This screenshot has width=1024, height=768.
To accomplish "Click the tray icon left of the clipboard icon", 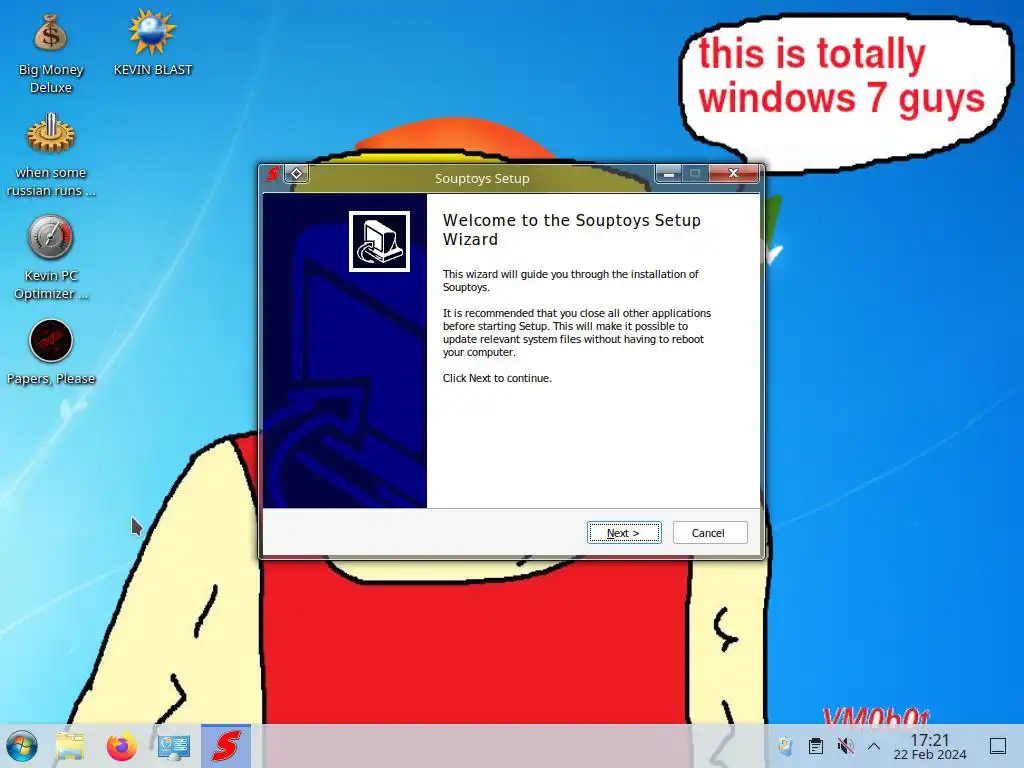I will point(785,746).
